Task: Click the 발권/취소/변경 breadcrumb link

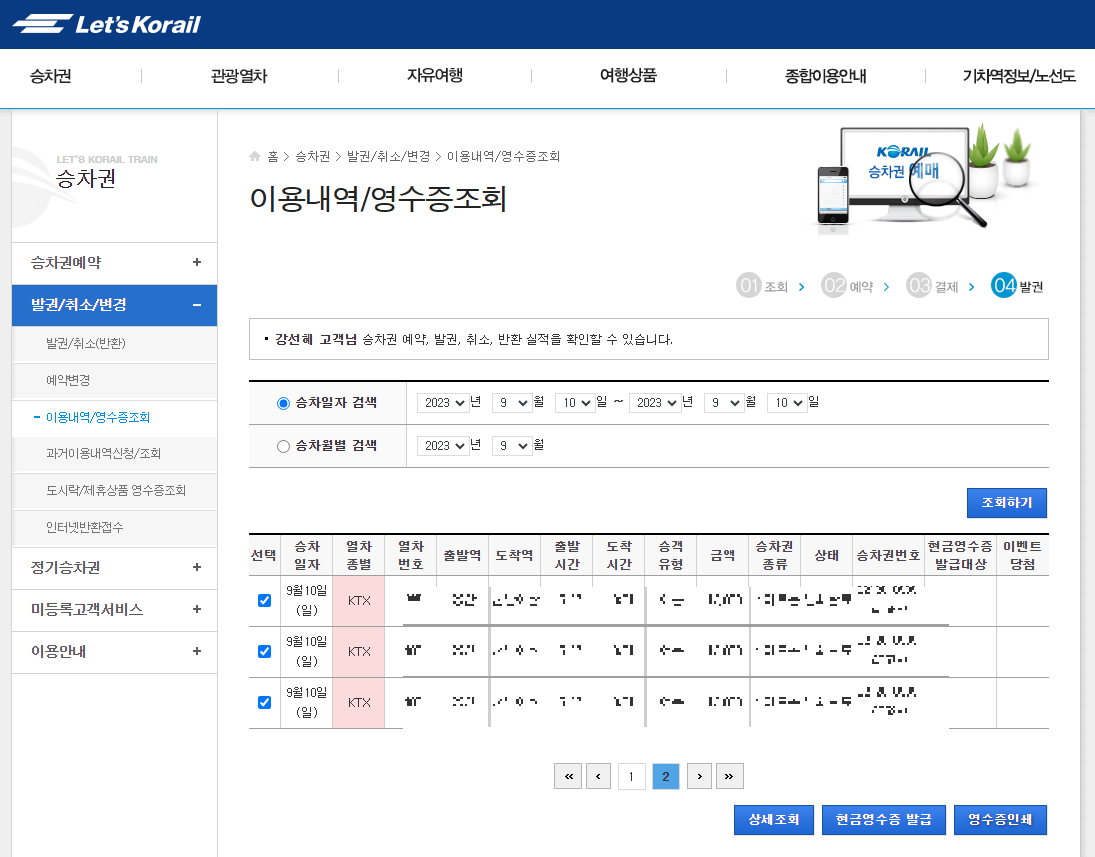Action: click(x=388, y=156)
